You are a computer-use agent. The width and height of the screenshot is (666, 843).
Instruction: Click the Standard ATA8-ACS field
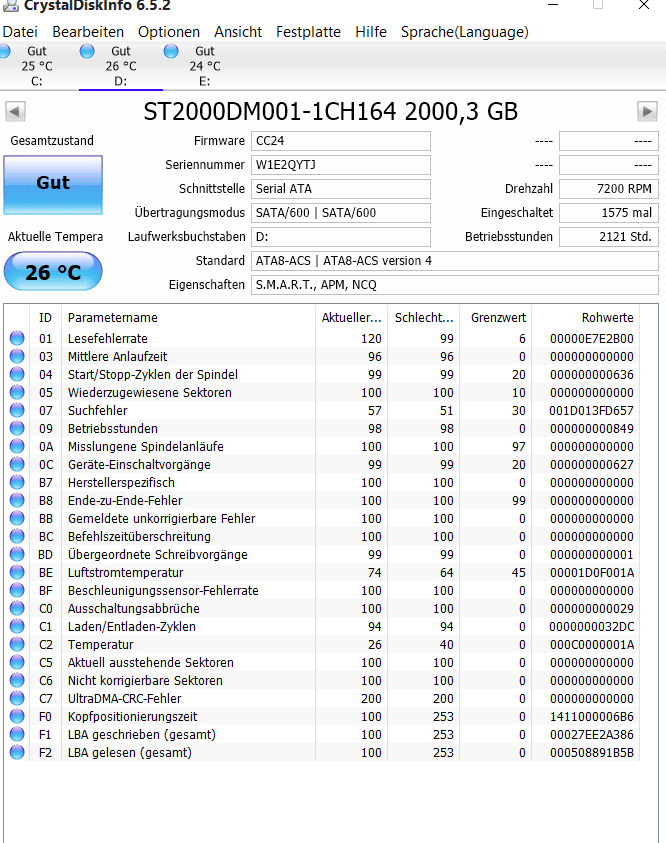tap(455, 261)
